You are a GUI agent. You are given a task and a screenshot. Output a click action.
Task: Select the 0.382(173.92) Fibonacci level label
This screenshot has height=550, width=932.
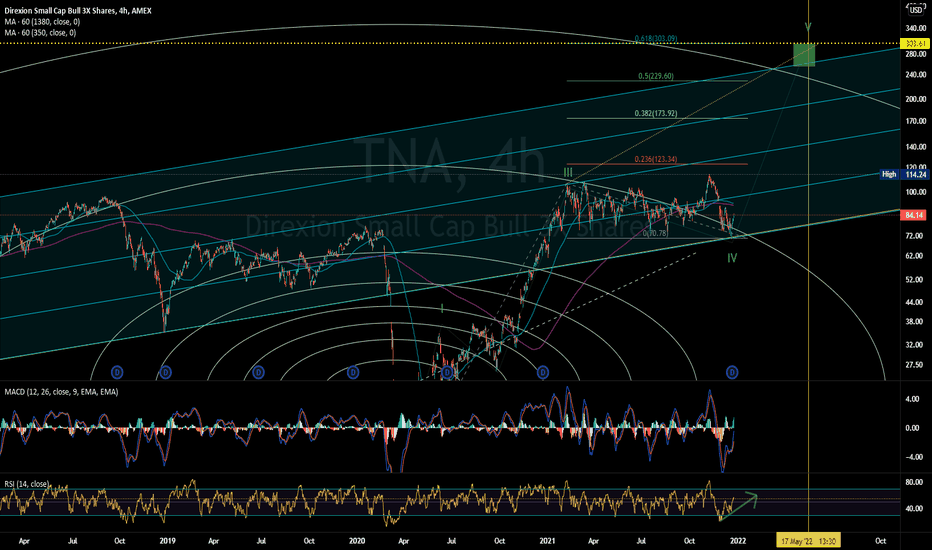point(656,114)
